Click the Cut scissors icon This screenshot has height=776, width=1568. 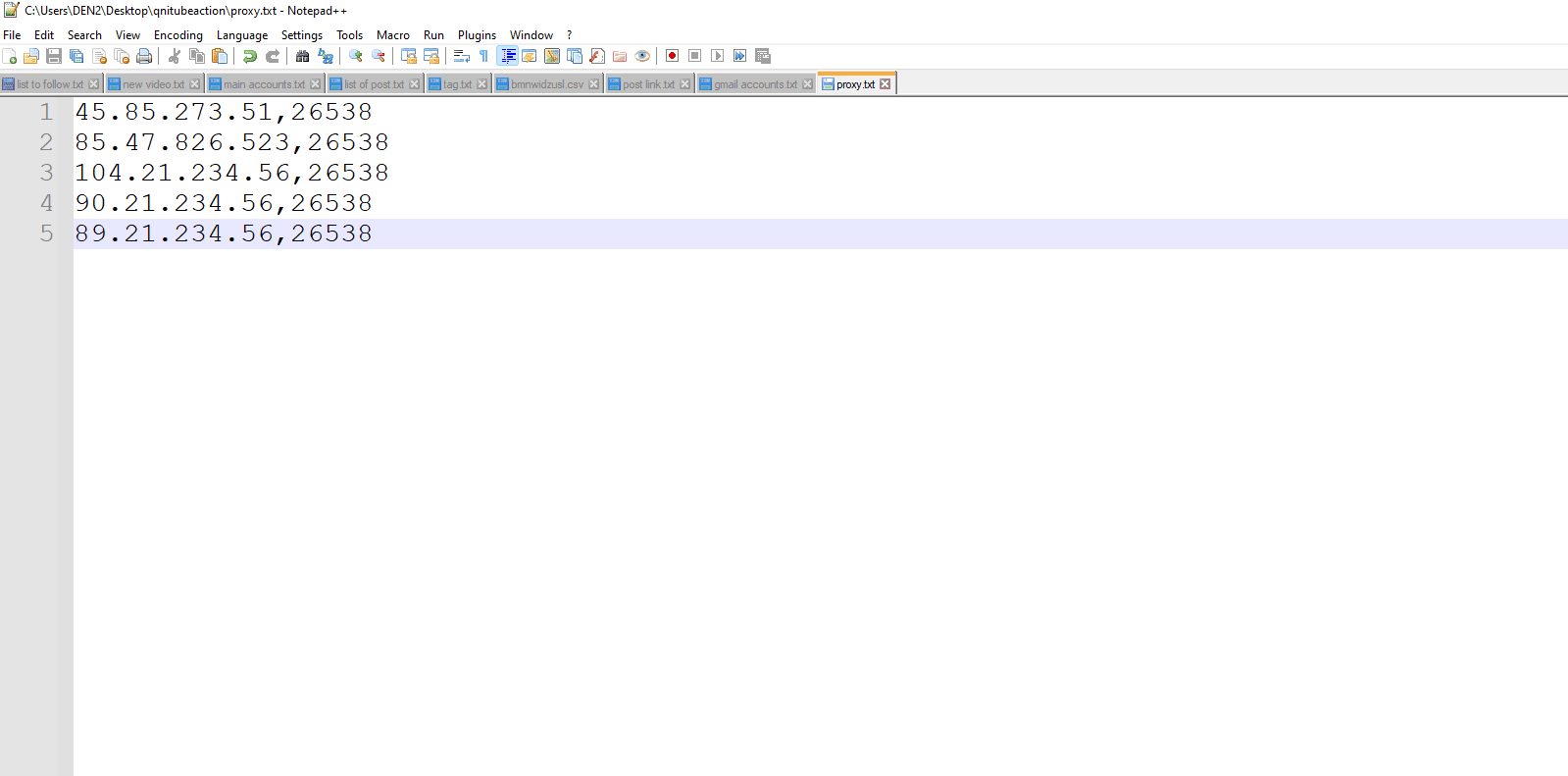(x=175, y=56)
